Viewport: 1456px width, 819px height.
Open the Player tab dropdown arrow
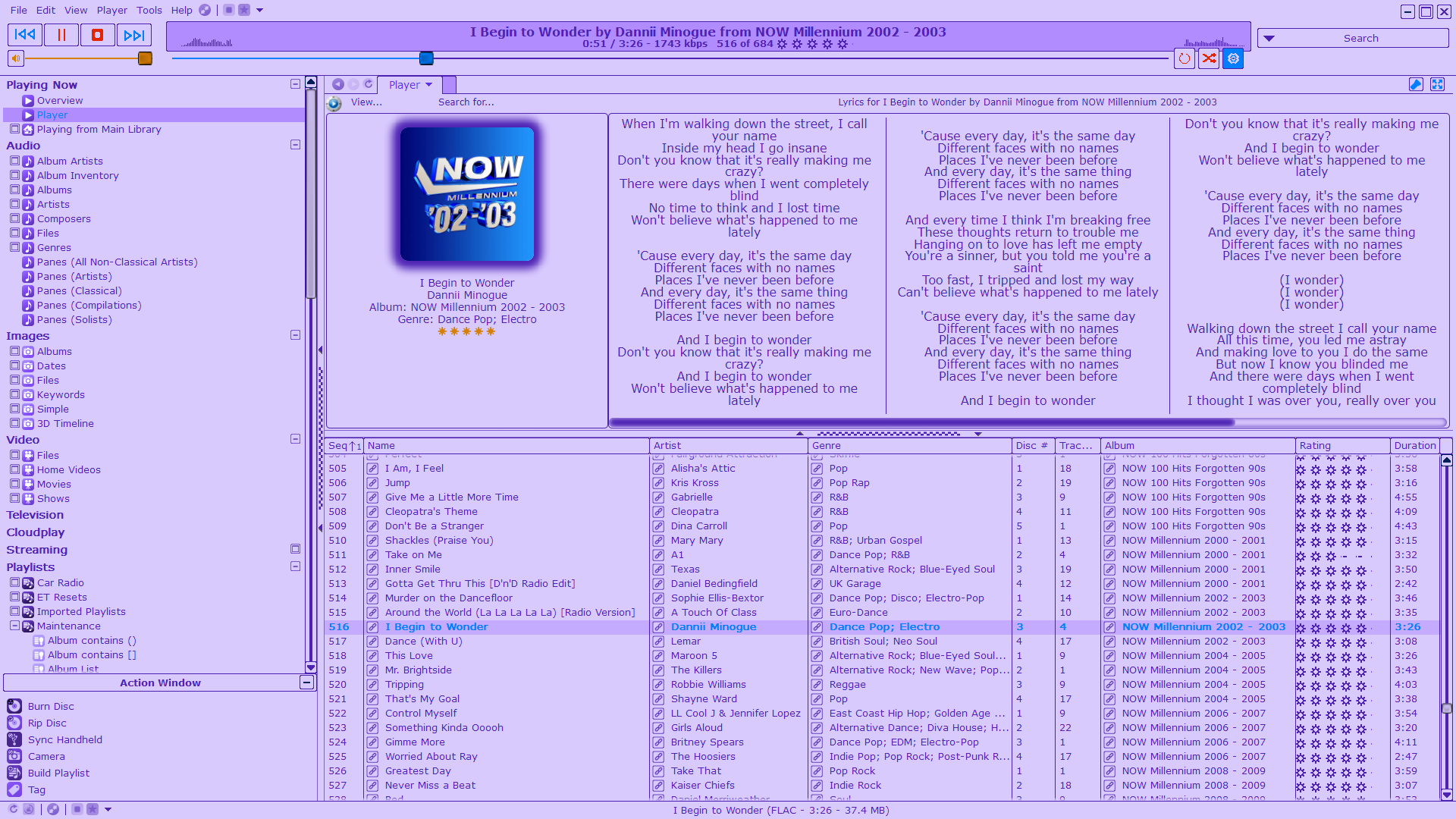tap(429, 85)
